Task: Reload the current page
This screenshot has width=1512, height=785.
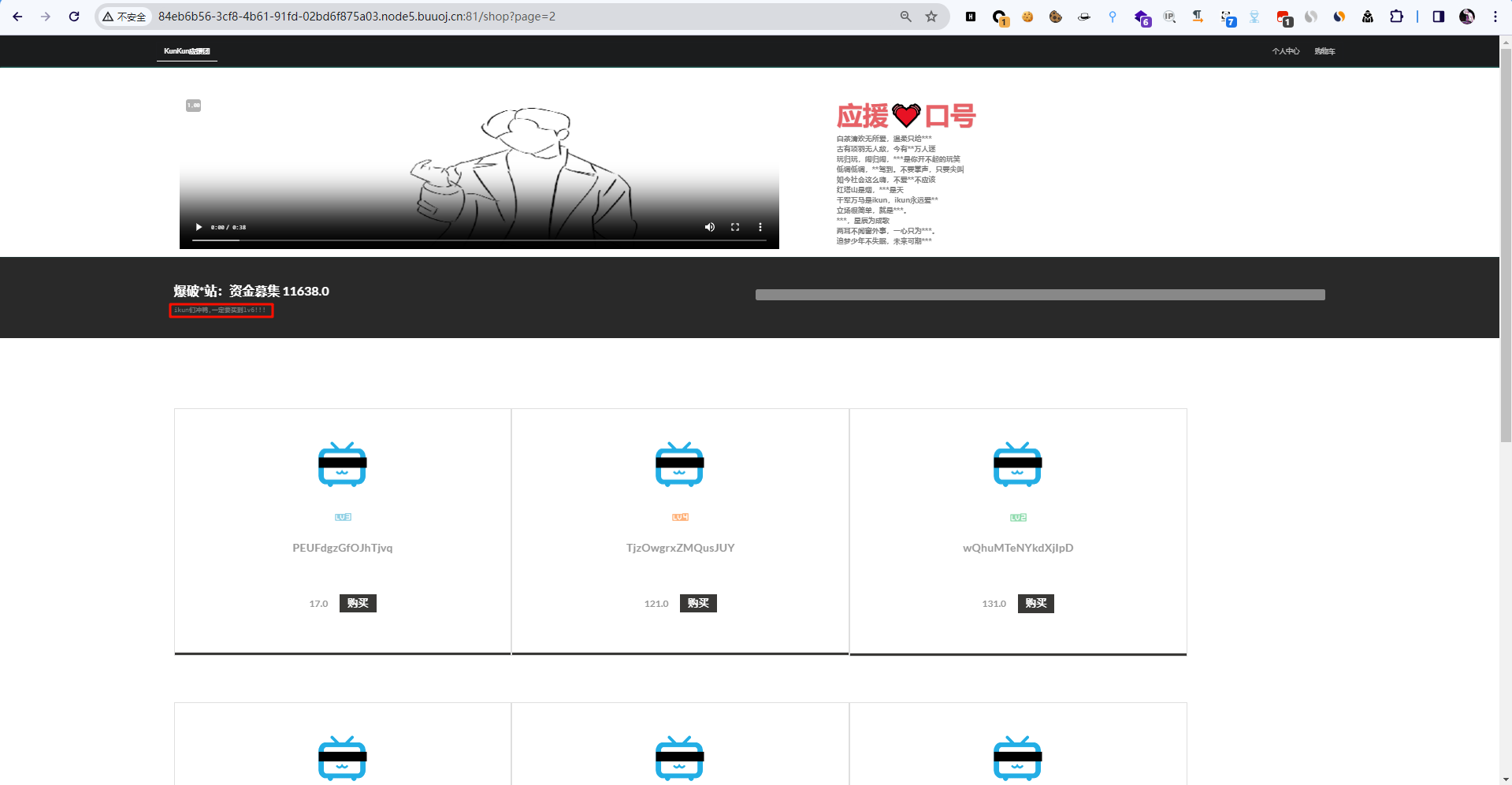Action: tap(74, 17)
